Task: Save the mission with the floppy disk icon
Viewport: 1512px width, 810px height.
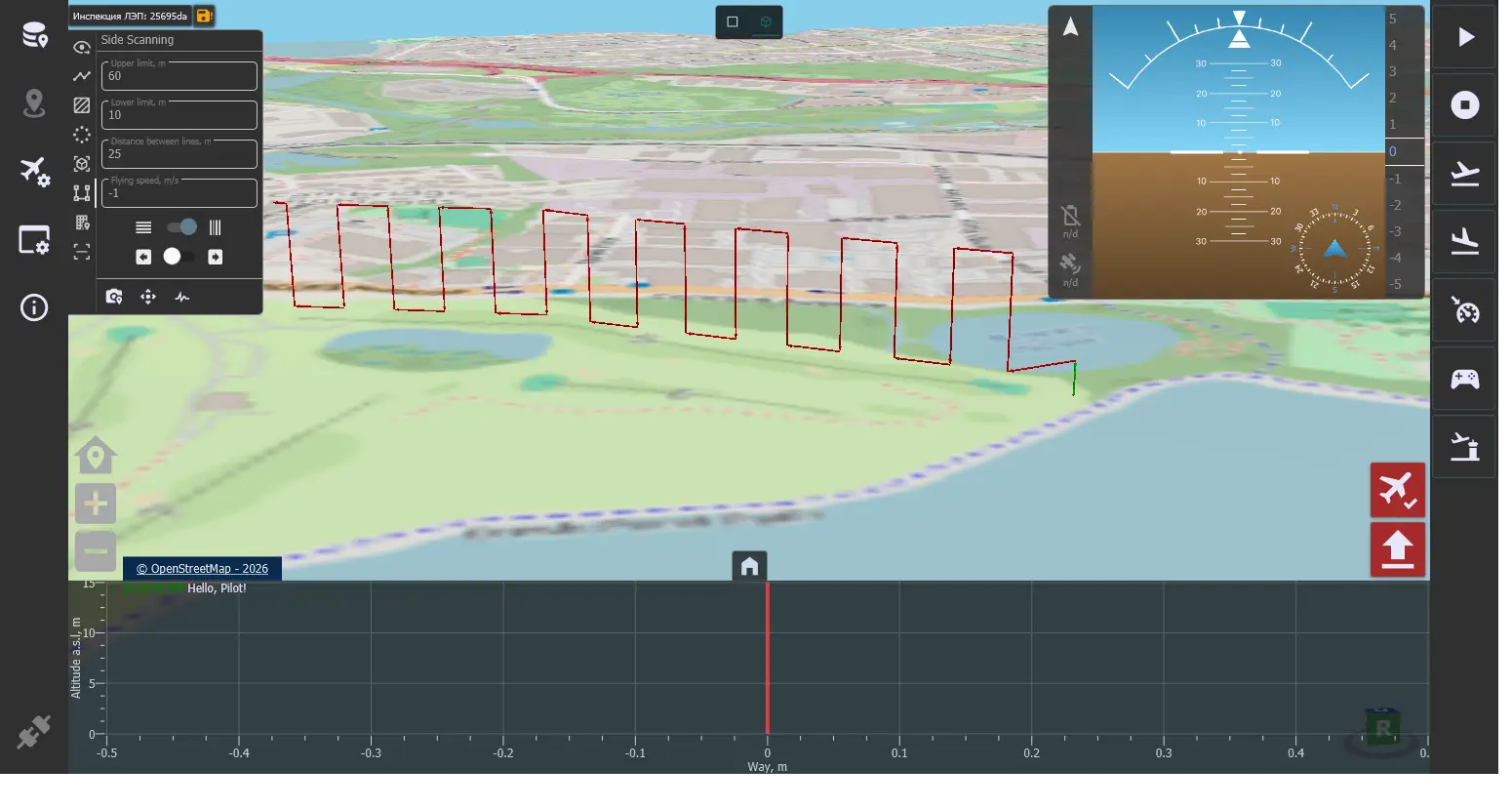Action: point(203,16)
